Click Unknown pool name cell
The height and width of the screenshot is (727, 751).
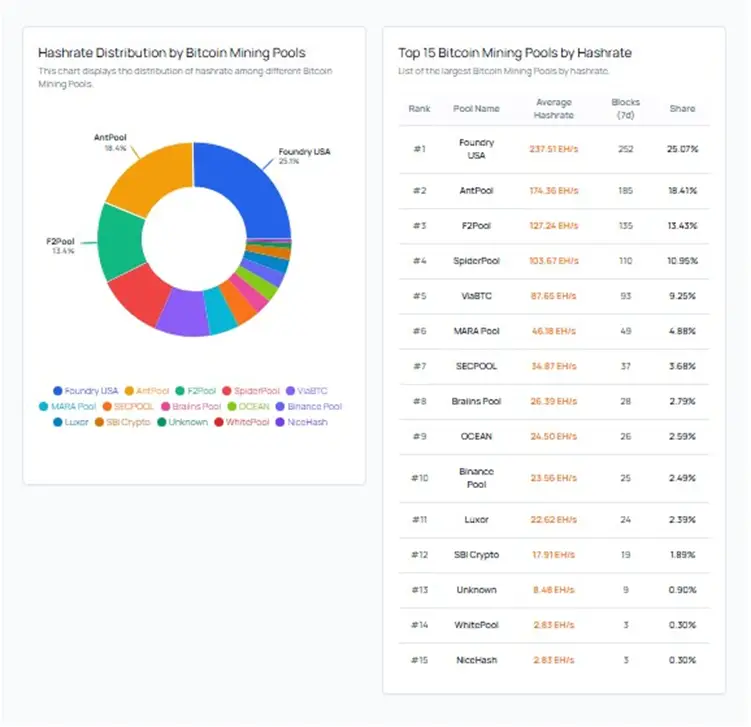click(477, 590)
